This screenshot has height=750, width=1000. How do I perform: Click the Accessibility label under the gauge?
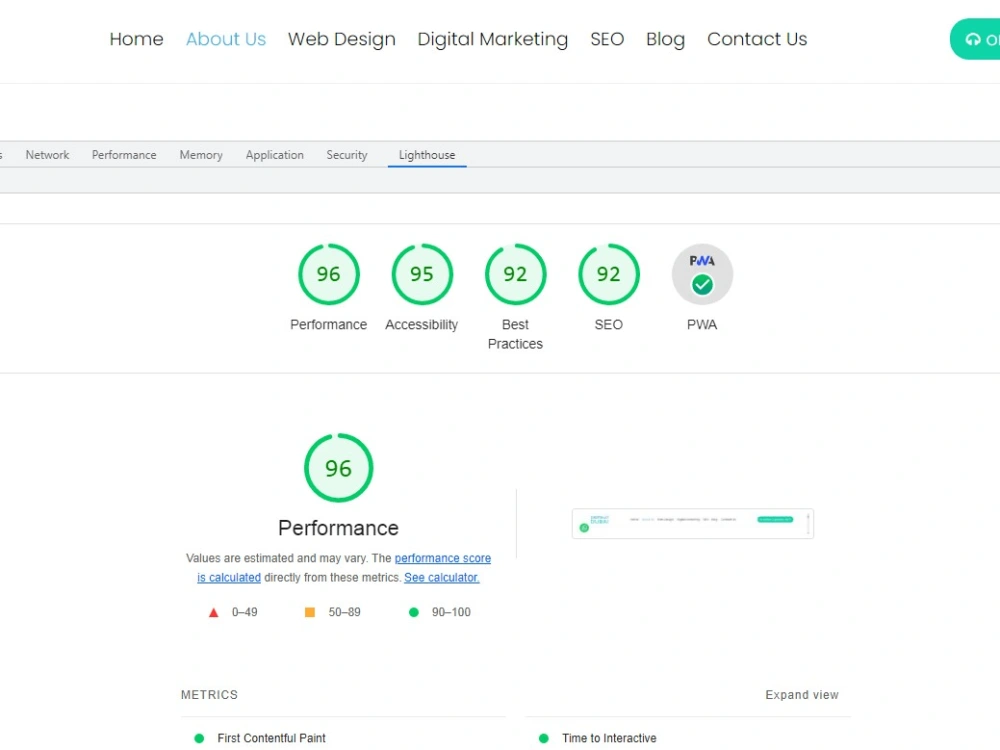tap(422, 325)
